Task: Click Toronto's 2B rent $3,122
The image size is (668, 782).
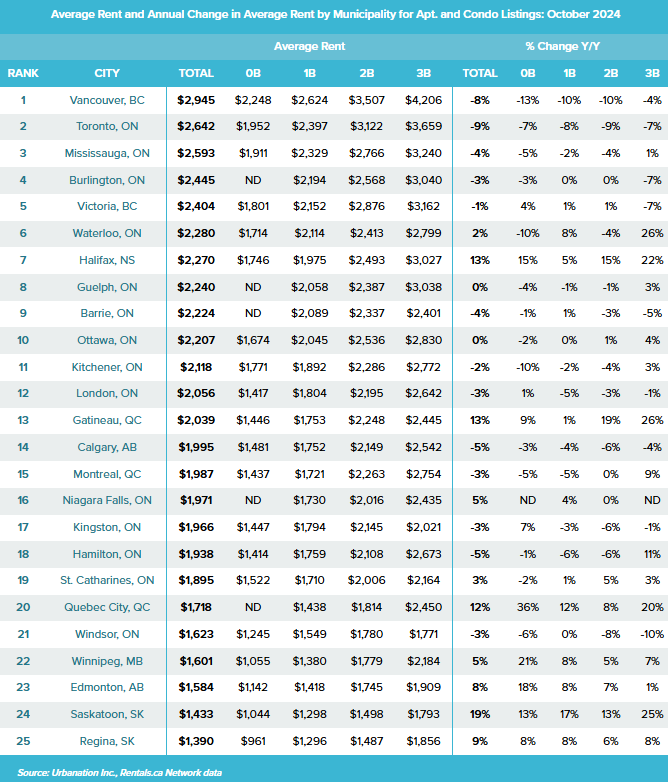Action: click(367, 126)
